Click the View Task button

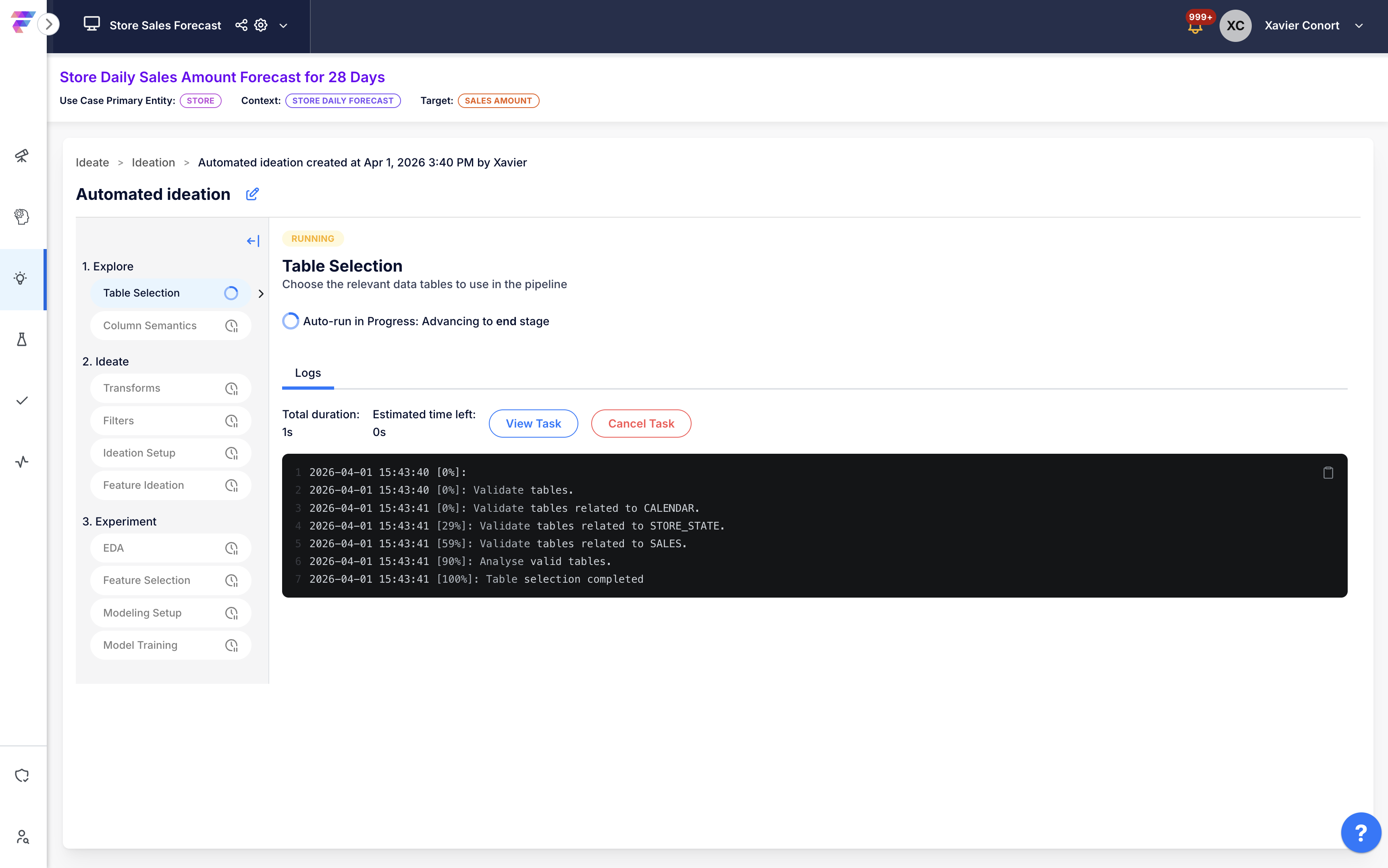533,424
